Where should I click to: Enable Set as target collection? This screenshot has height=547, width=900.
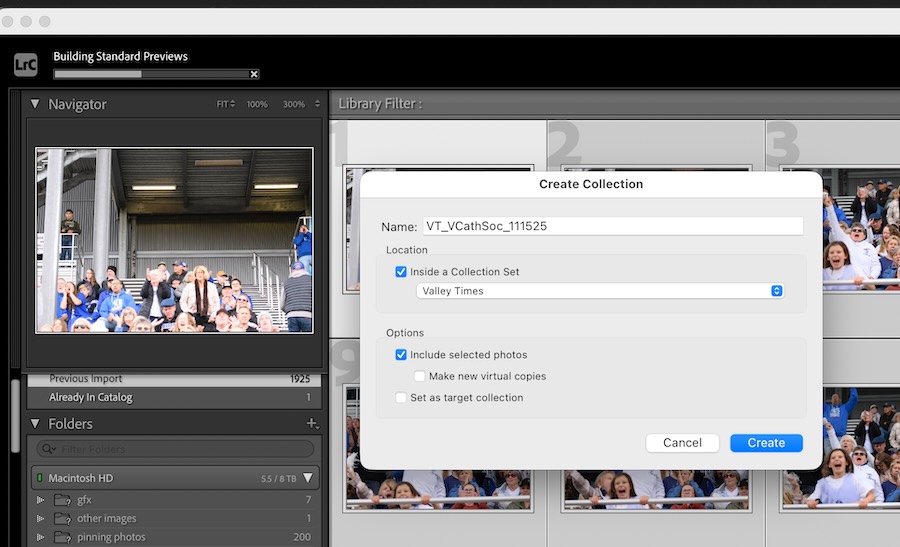click(401, 398)
